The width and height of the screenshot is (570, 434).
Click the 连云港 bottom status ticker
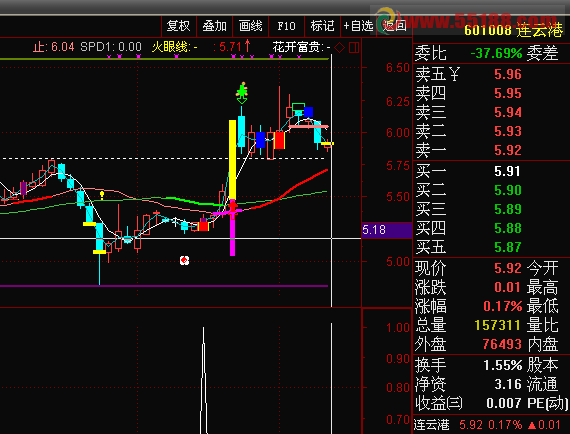[x=431, y=425]
